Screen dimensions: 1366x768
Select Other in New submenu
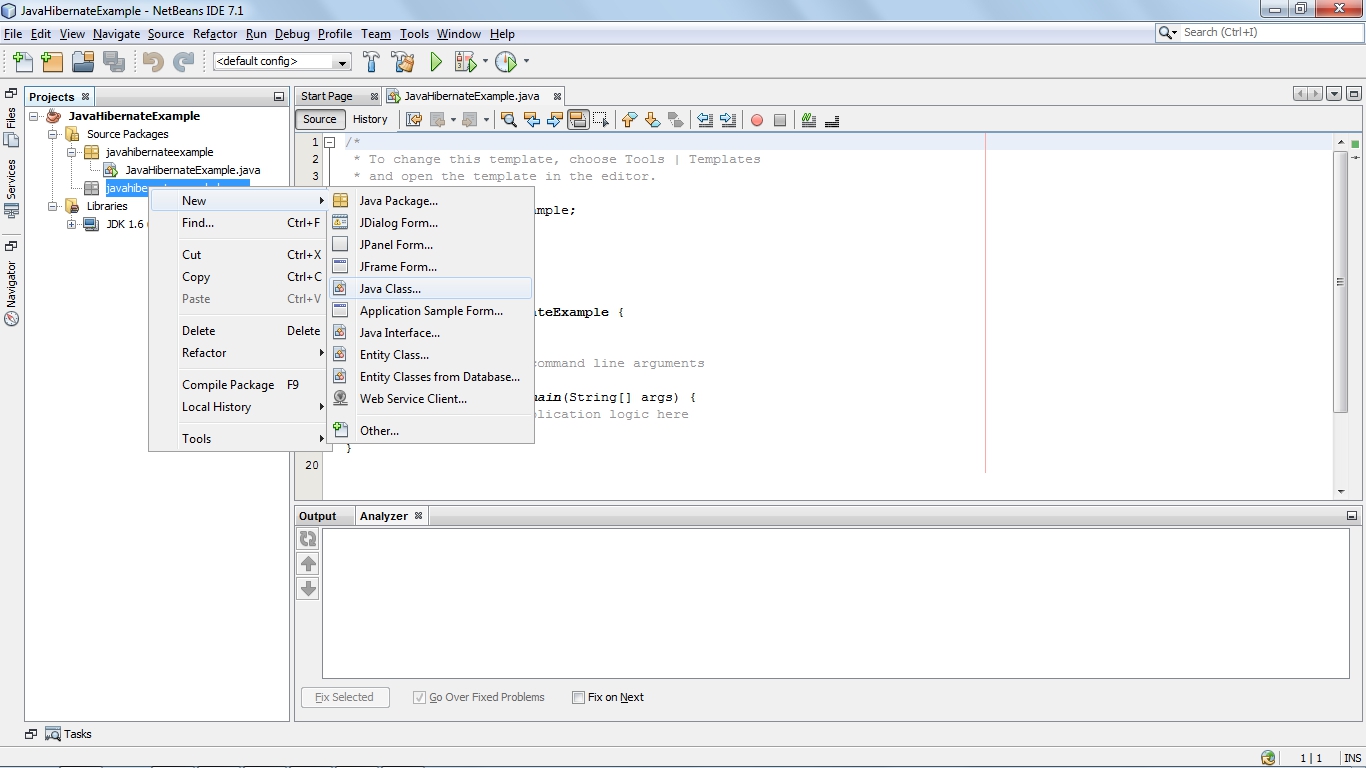pyautogui.click(x=431, y=431)
